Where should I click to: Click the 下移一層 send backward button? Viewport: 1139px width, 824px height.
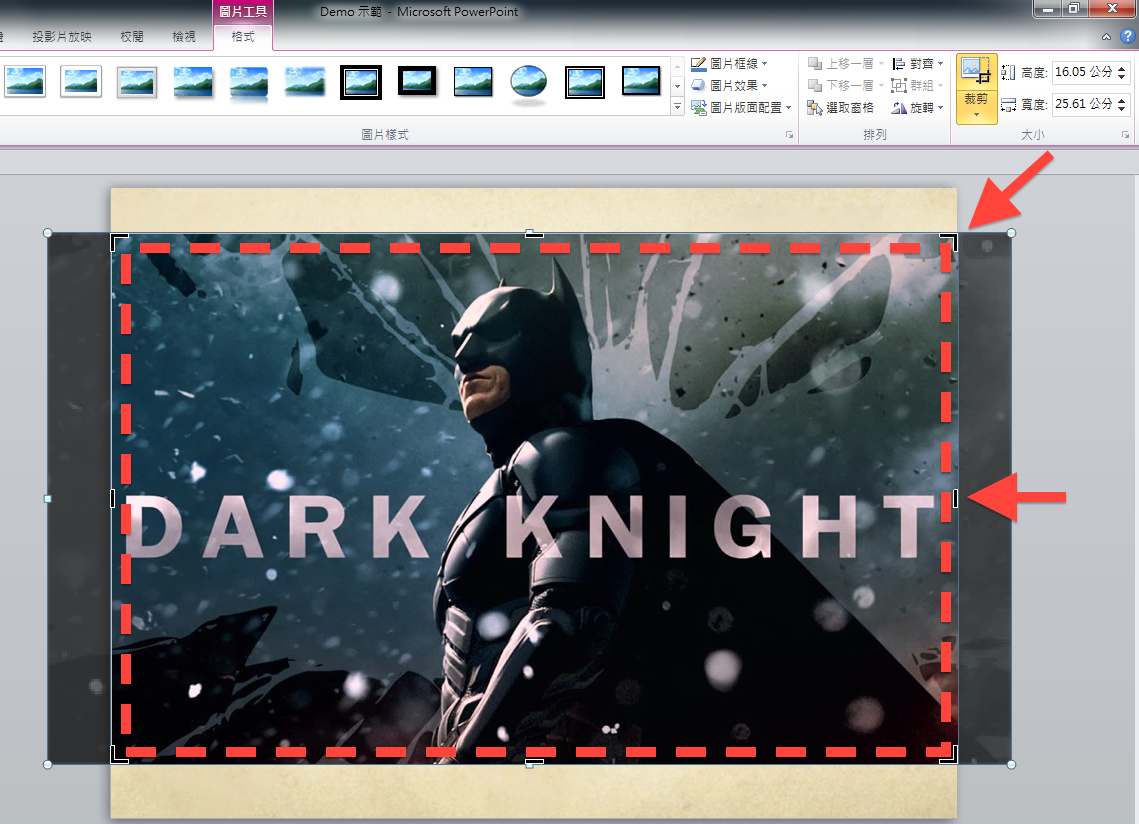point(846,86)
